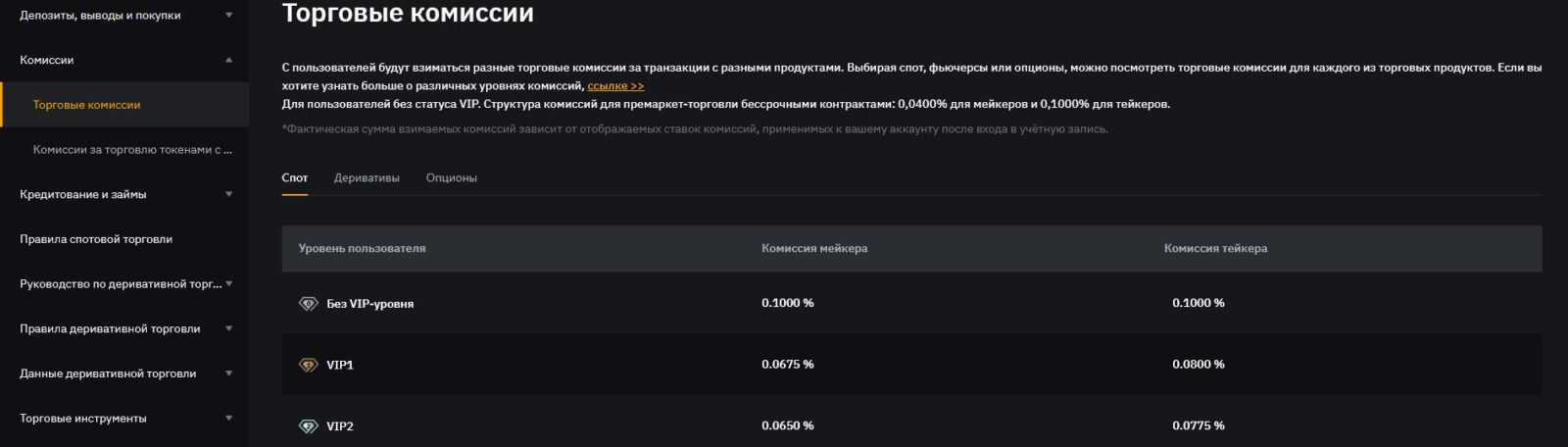Open Торговые комиссии sidebar item
The width and height of the screenshot is (1568, 447).
tap(86, 105)
